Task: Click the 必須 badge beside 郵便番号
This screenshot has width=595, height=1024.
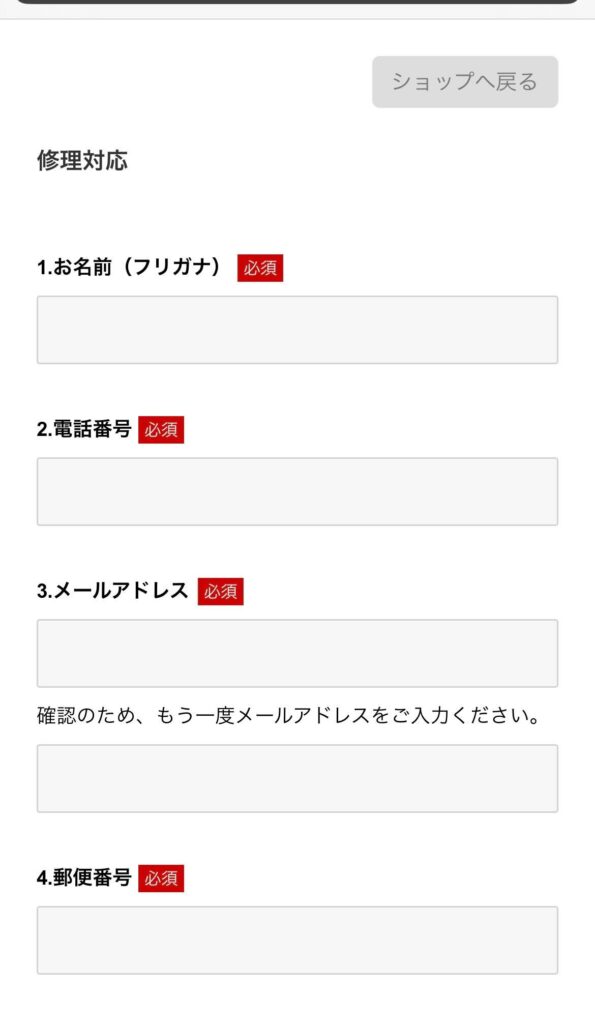Action: tap(161, 878)
